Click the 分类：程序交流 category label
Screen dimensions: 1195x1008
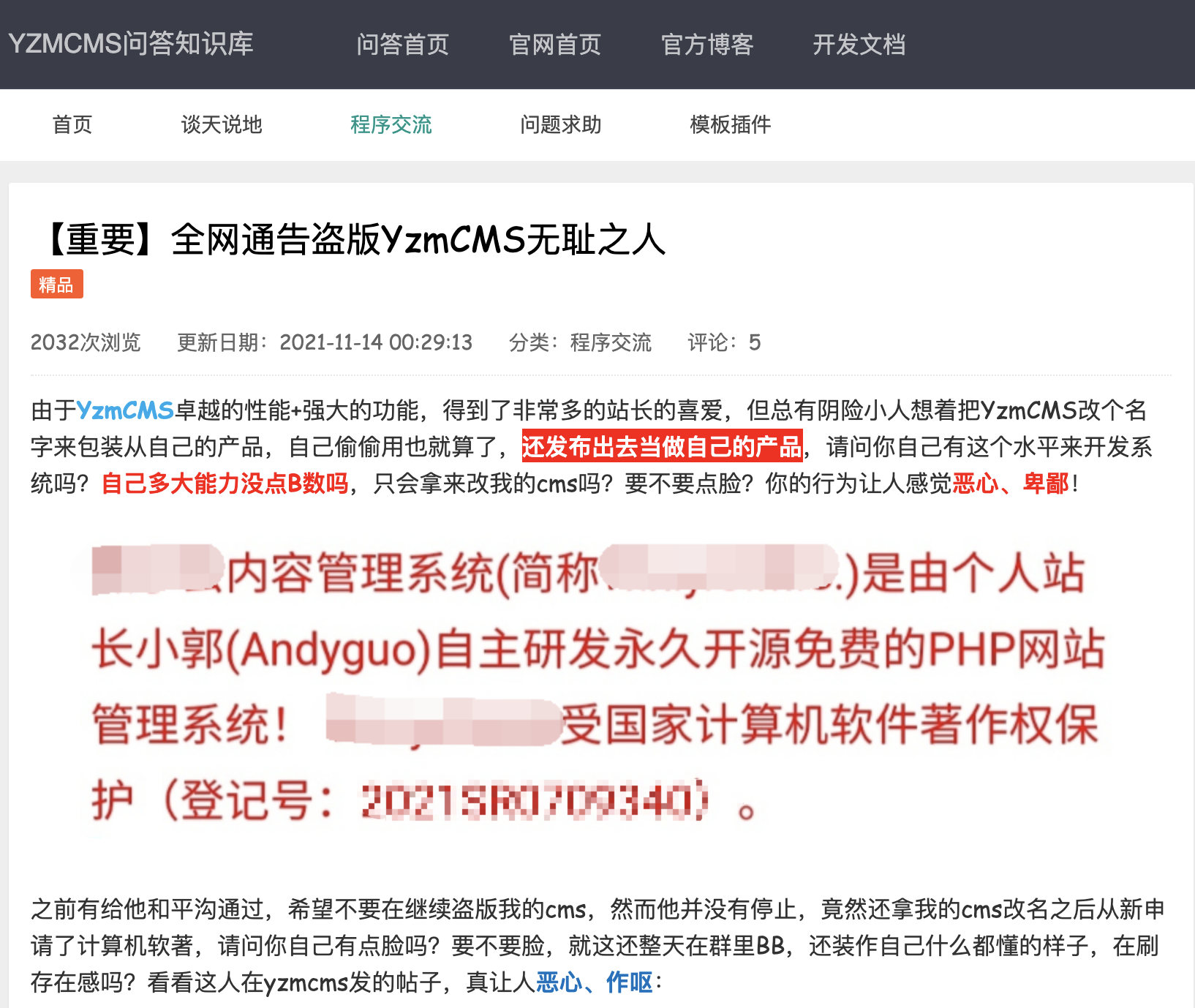click(580, 342)
